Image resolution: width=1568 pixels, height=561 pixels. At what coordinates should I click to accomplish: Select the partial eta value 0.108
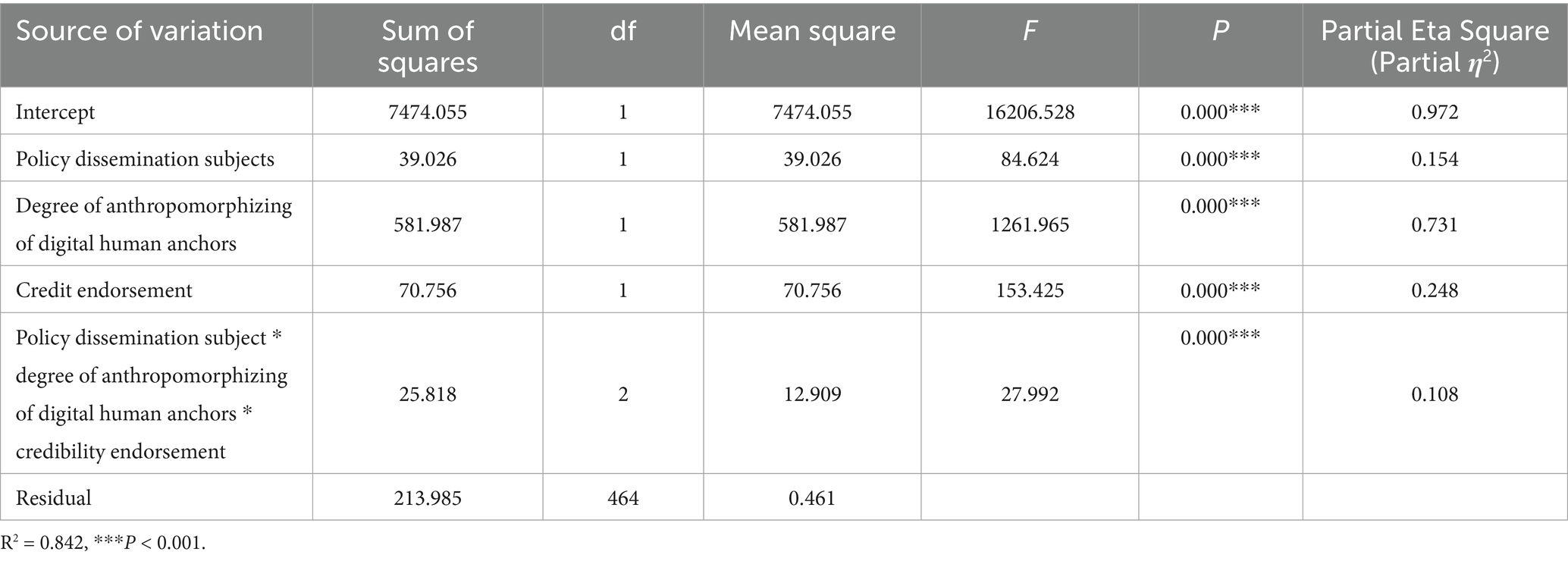1435,394
